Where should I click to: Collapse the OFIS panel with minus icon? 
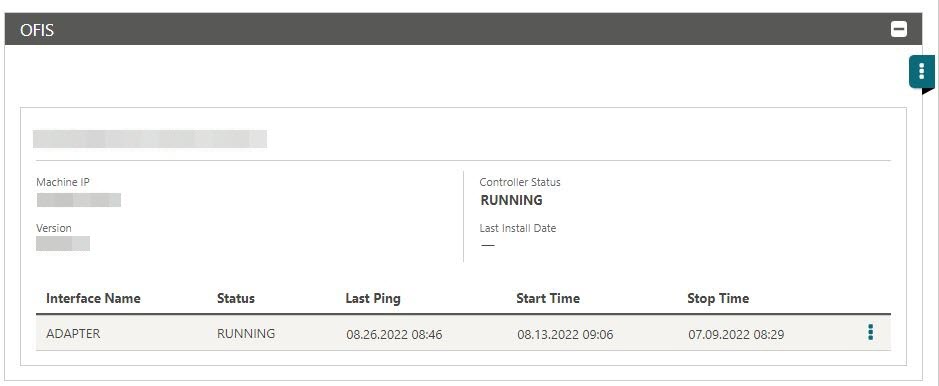tap(898, 29)
